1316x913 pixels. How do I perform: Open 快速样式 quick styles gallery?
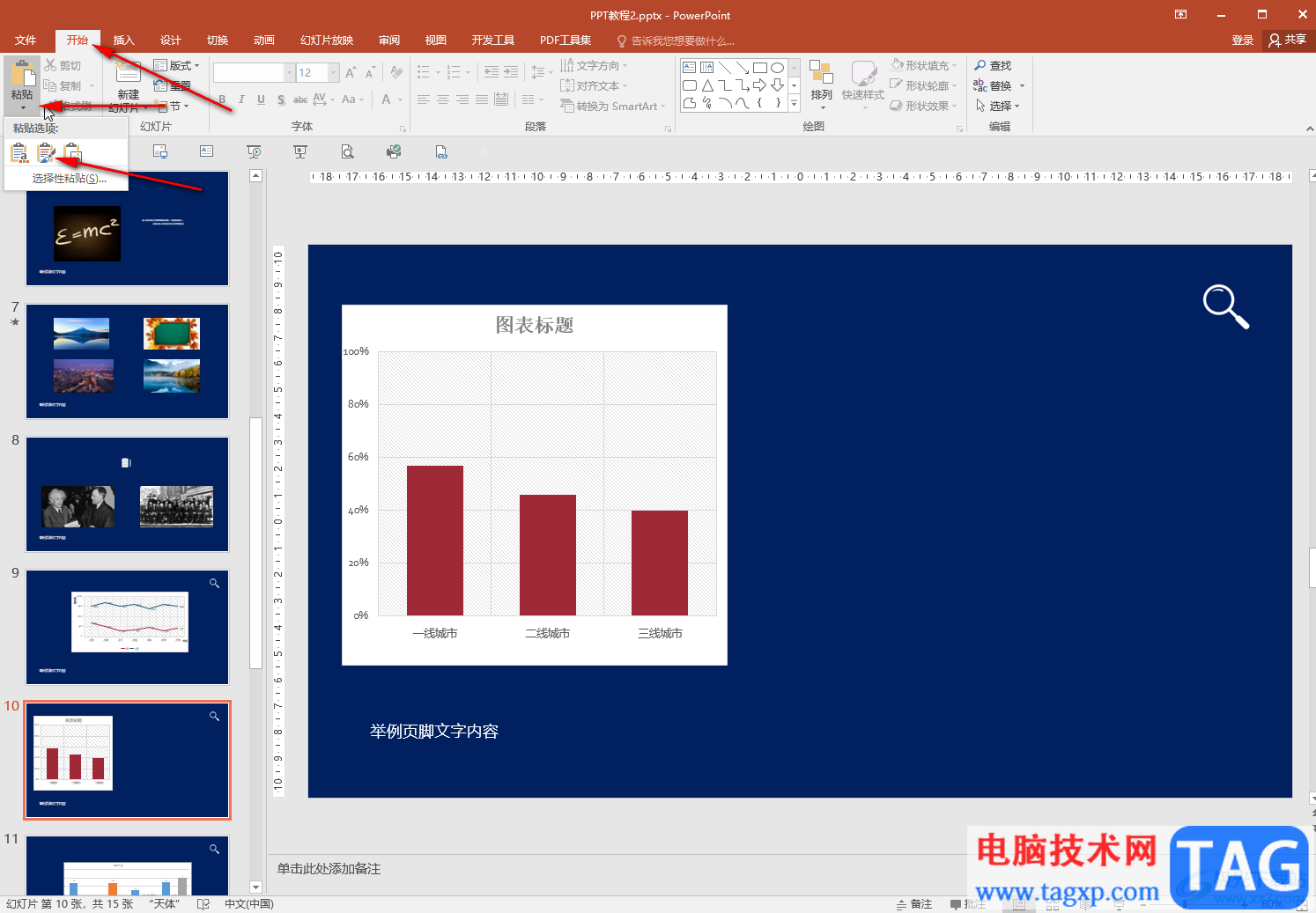(x=863, y=85)
